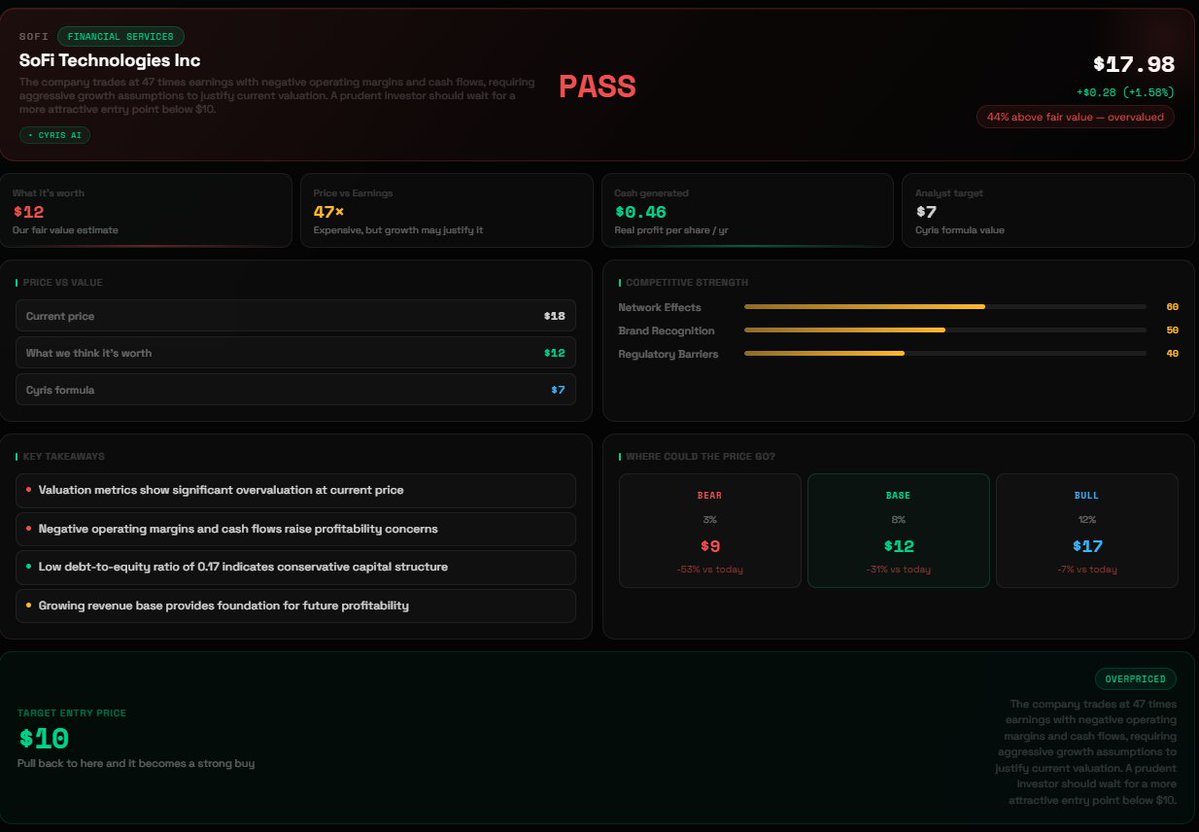Click 'Expensive, but growth may justify it' note

[398, 230]
